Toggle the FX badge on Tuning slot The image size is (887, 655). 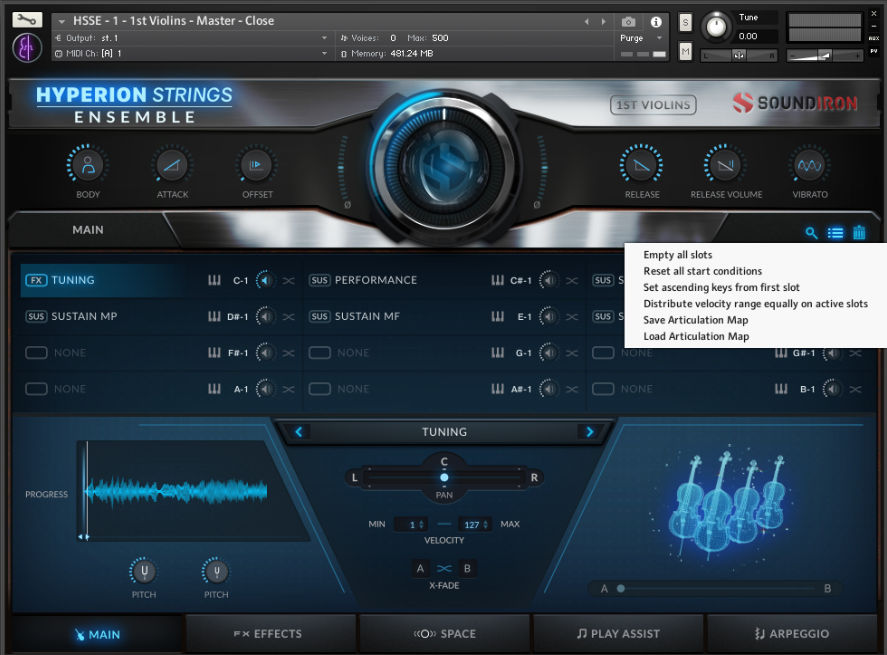pyautogui.click(x=35, y=280)
